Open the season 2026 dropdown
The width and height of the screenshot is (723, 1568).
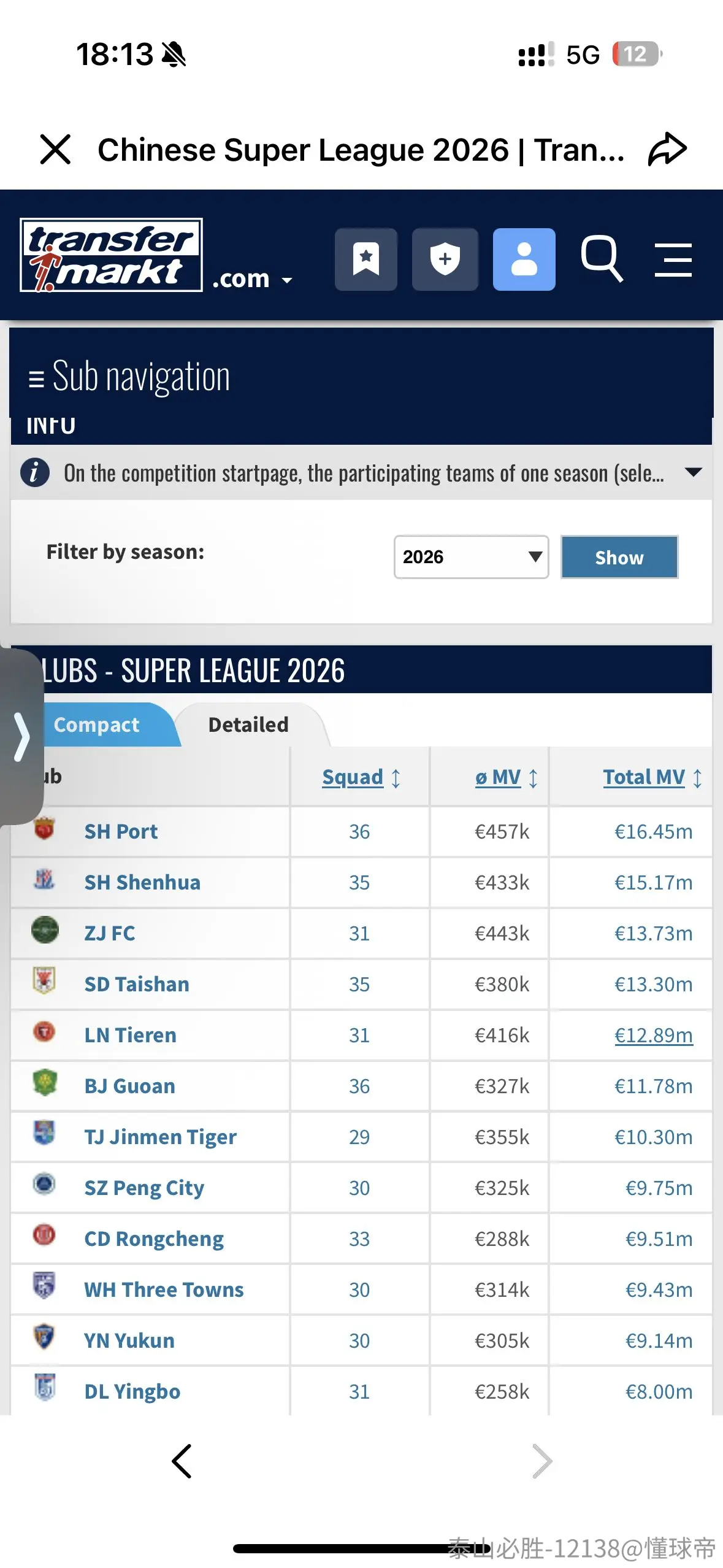(x=471, y=557)
